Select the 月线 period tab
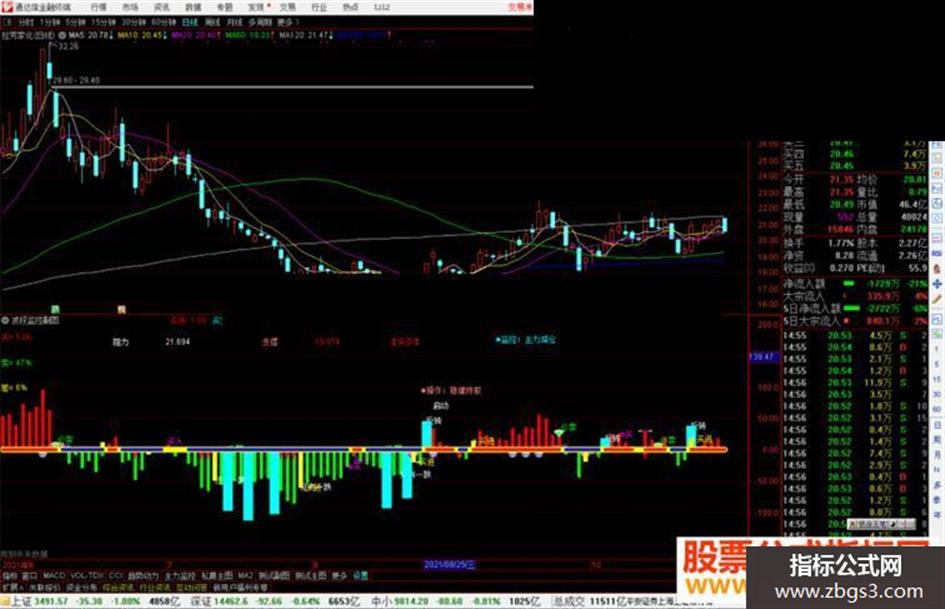 coord(234,22)
